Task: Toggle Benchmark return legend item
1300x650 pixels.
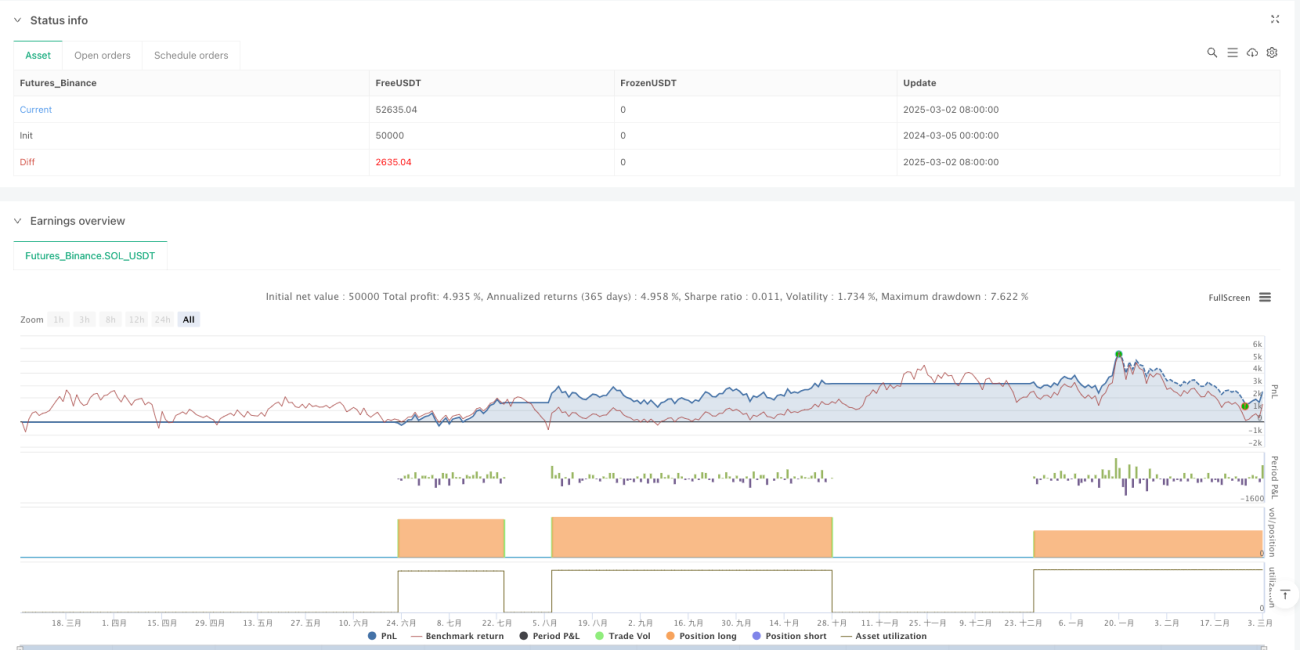Action: pyautogui.click(x=457, y=636)
